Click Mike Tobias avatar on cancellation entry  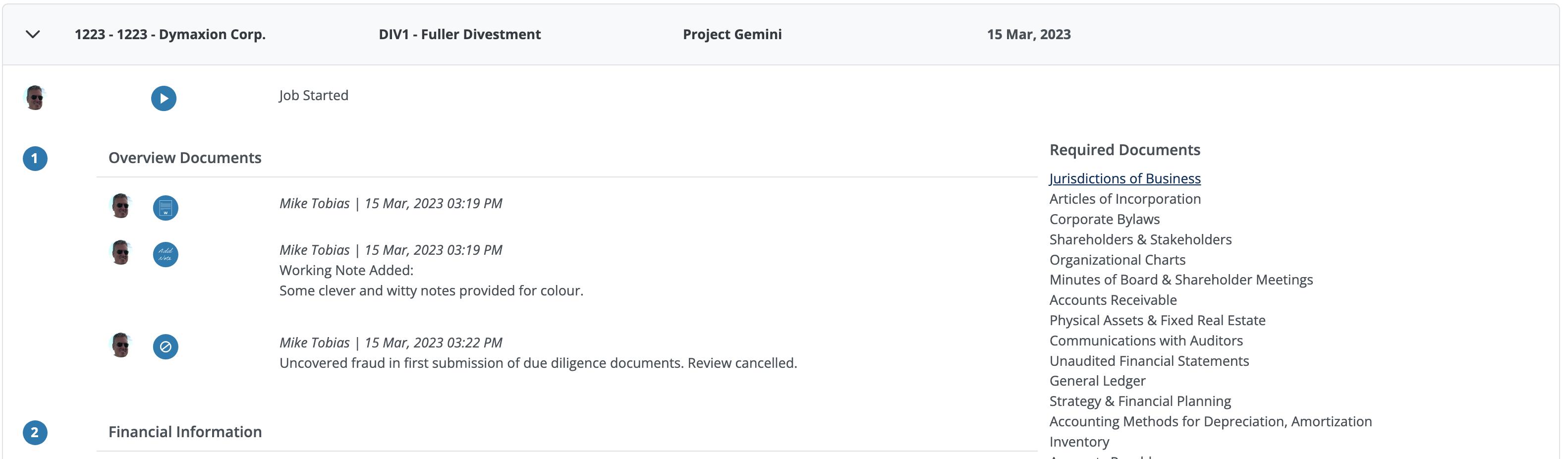tap(121, 344)
